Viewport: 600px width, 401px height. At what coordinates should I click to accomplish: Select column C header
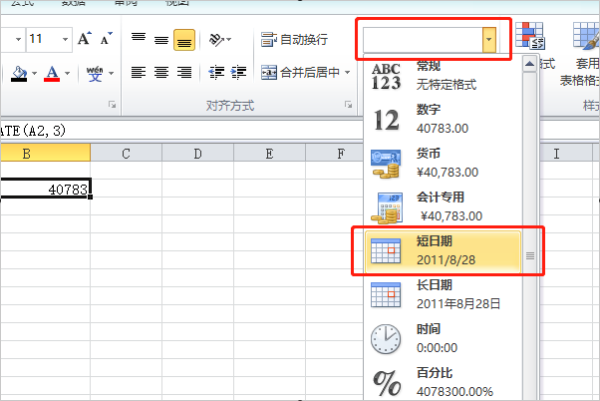(126, 153)
